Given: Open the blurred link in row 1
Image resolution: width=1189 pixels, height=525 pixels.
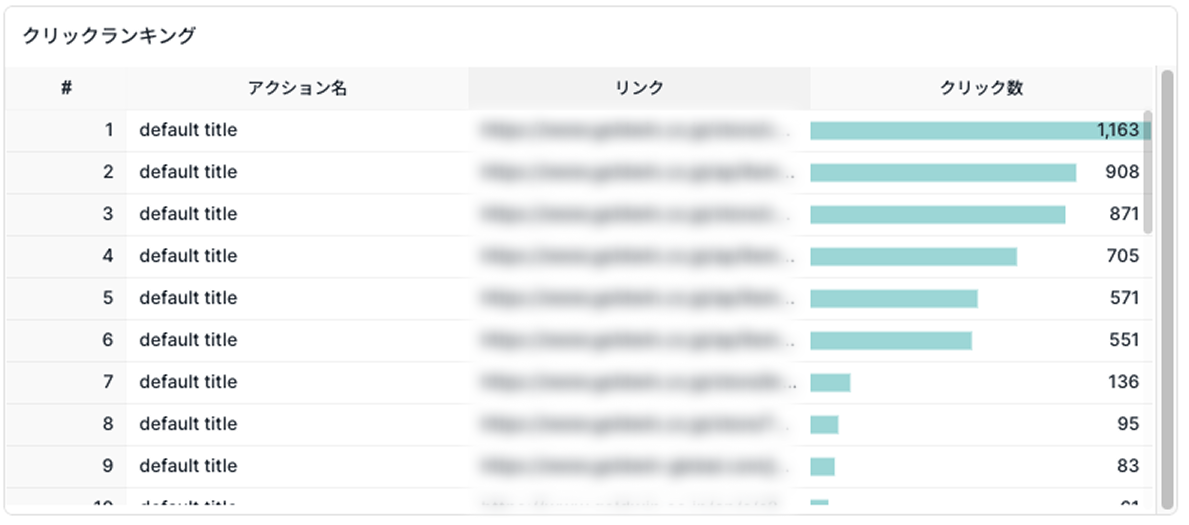Looking at the screenshot, I should (x=637, y=130).
